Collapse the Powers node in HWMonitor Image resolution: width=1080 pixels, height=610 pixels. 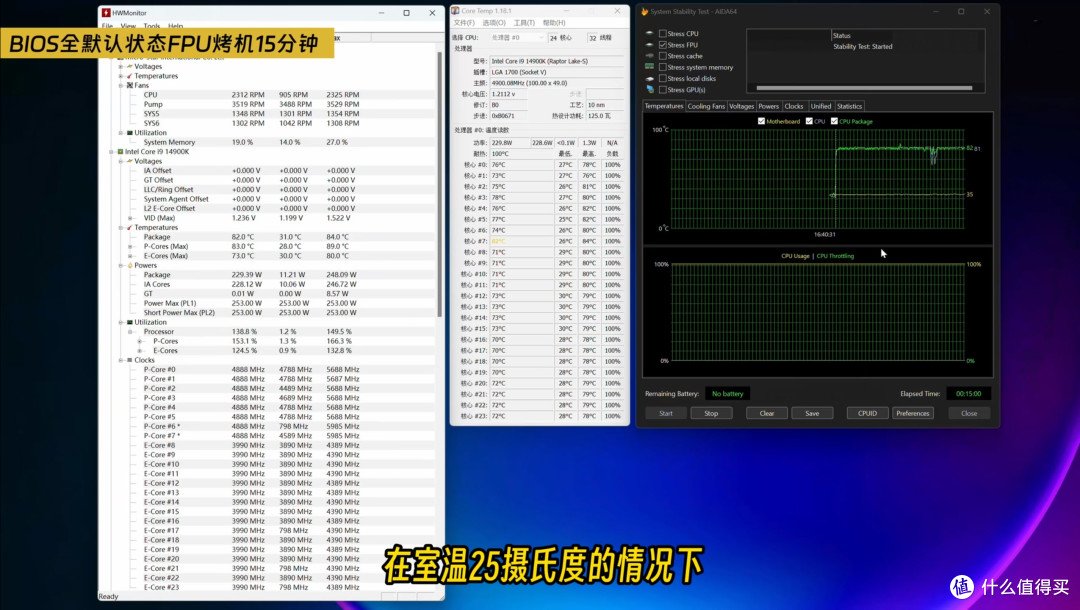click(x=121, y=265)
